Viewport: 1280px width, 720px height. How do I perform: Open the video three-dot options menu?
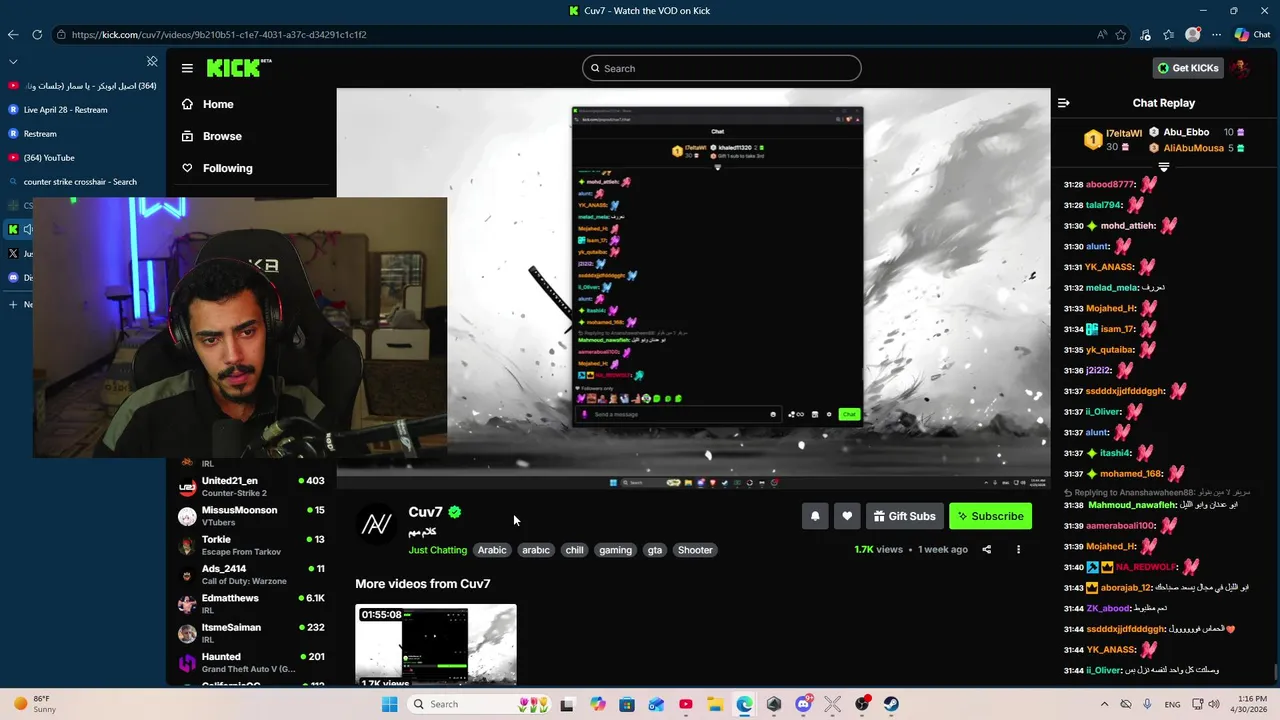click(1018, 549)
